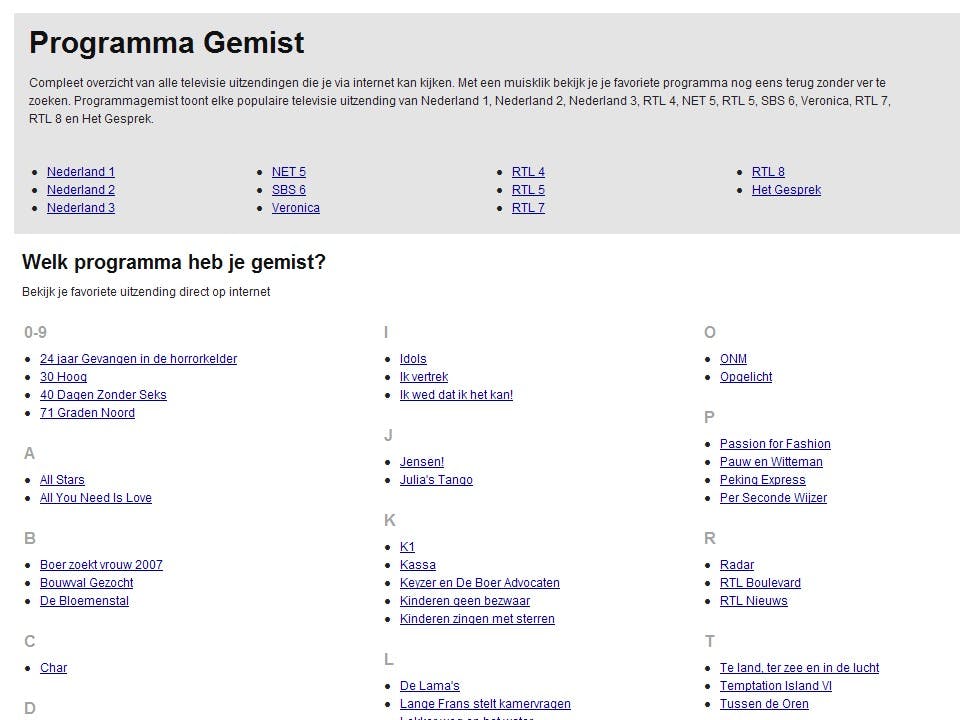Select the SBS 6 channel link
The width and height of the screenshot is (960, 720).
coord(288,190)
